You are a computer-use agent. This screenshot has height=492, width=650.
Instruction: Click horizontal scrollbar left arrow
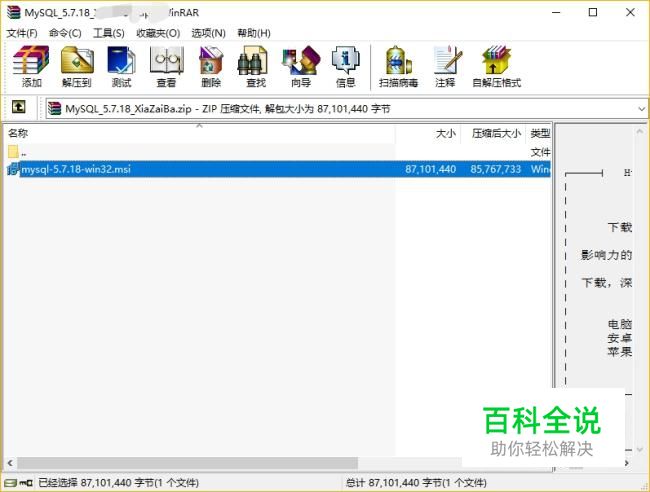[10, 463]
